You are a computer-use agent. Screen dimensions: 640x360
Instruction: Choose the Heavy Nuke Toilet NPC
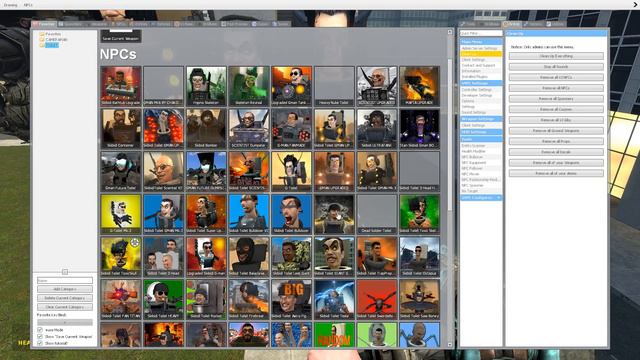click(334, 86)
